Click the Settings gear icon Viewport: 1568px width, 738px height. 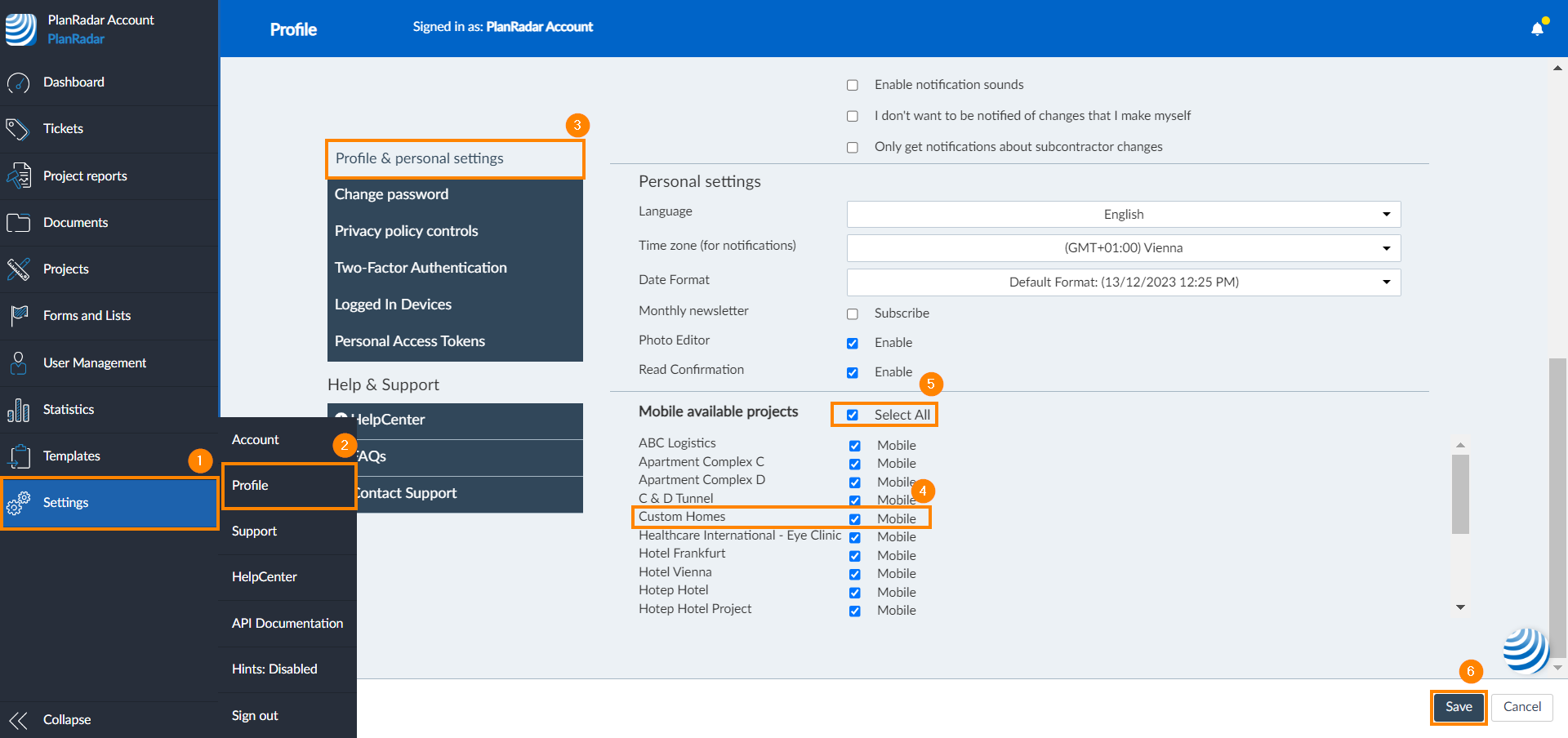coord(18,503)
